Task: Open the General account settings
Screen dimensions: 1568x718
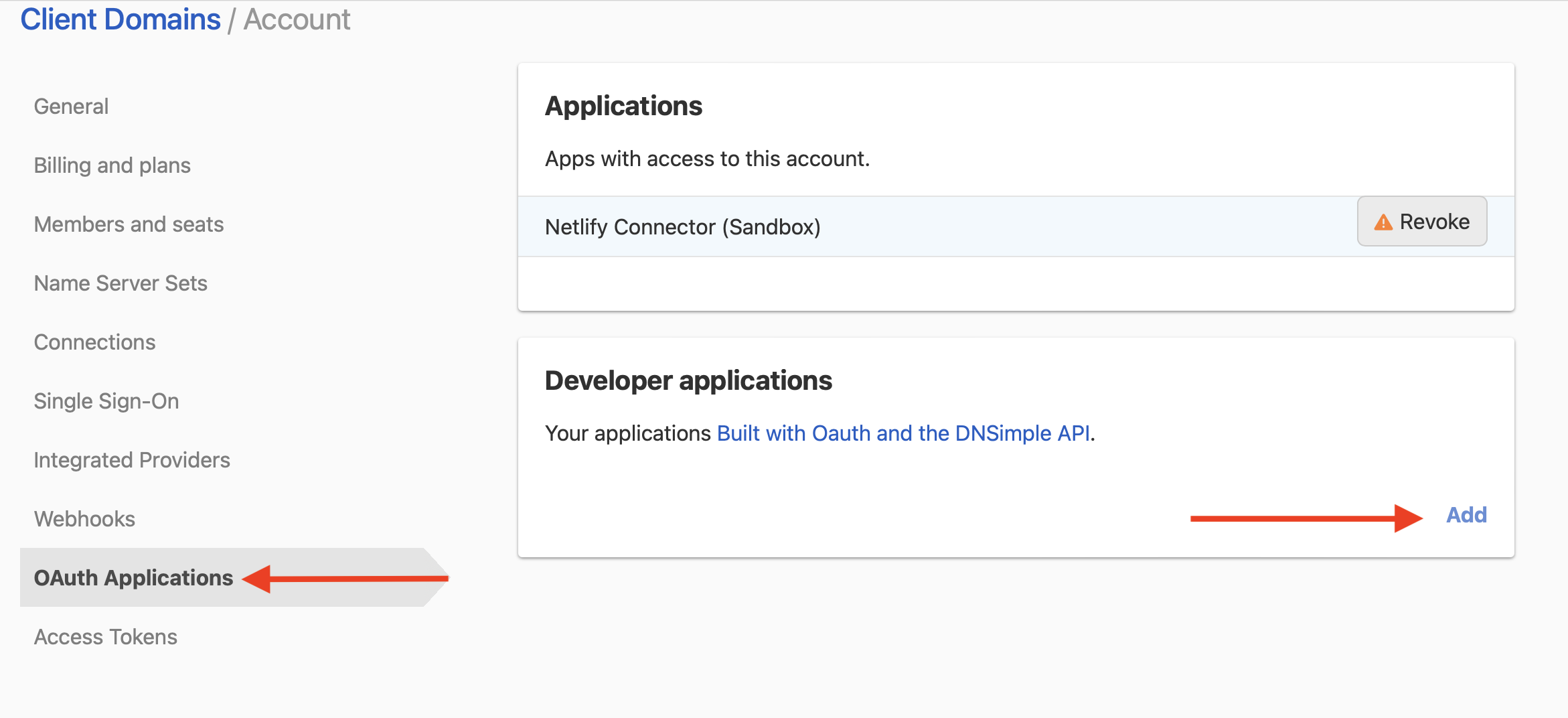Action: tap(70, 106)
